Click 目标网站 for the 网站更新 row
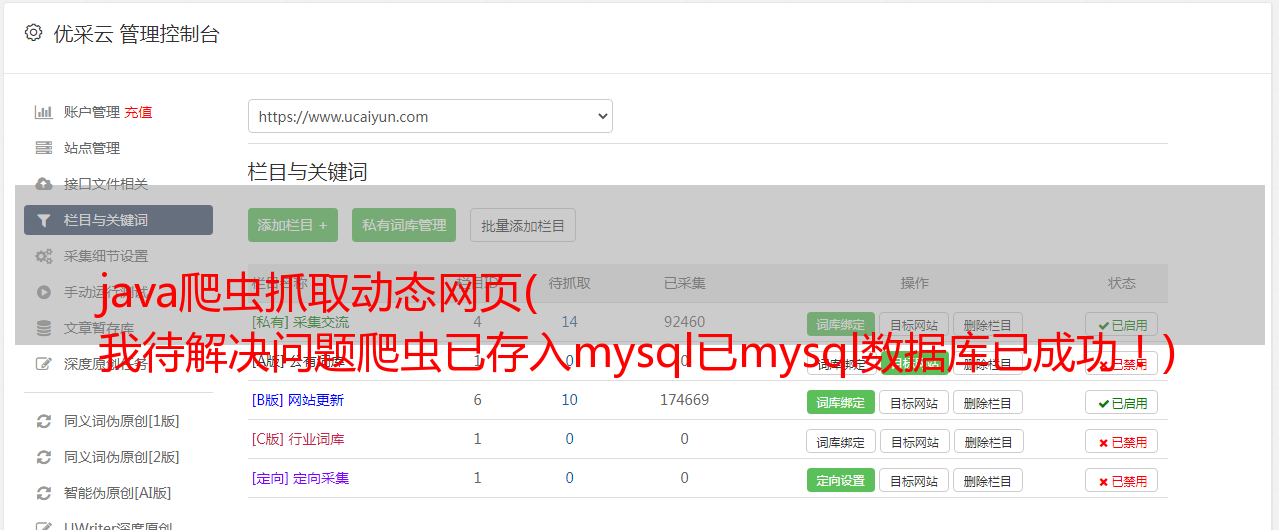The height and width of the screenshot is (530, 1279). tap(914, 402)
